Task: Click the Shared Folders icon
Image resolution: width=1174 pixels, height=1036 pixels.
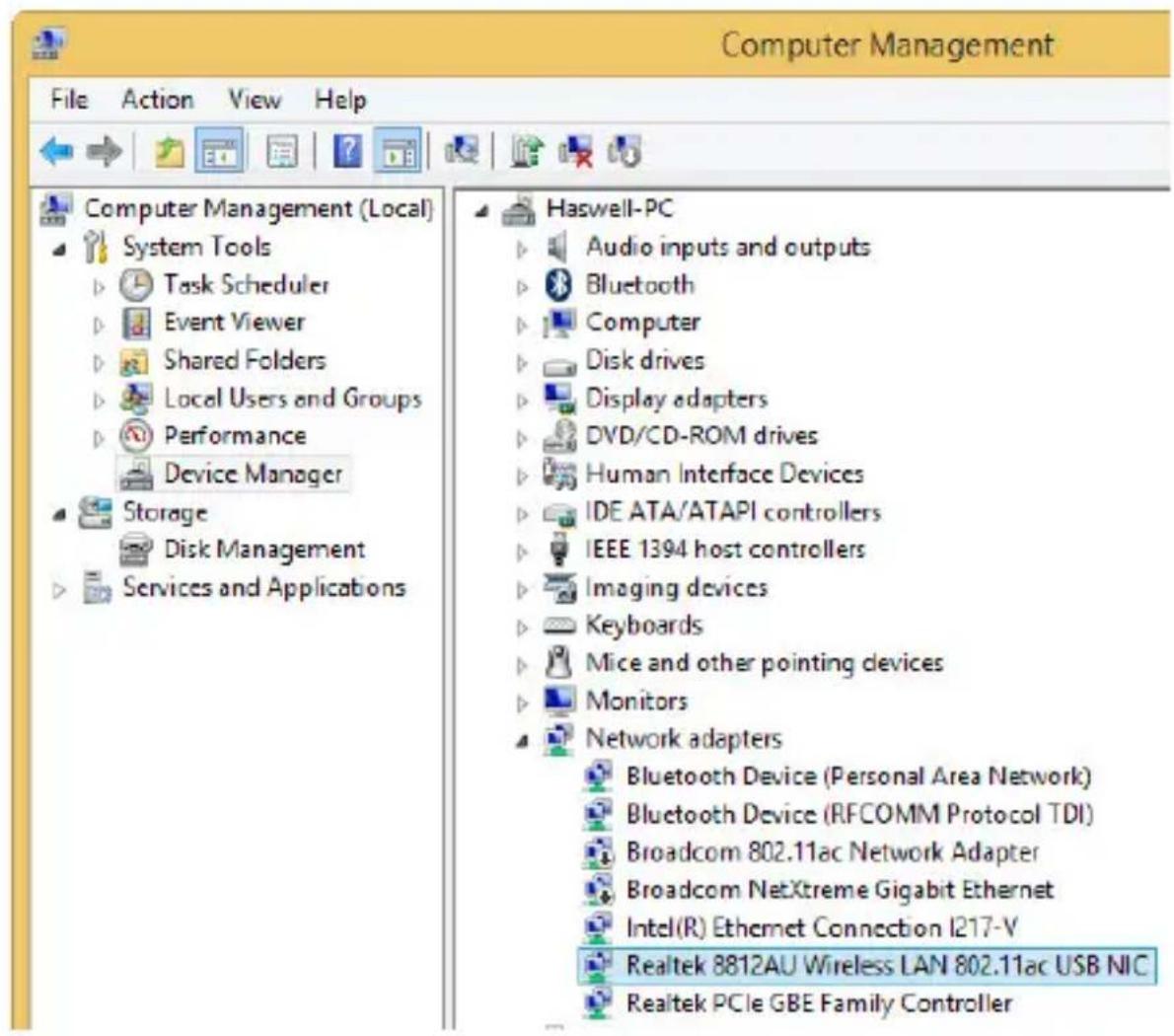Action: pos(135,362)
